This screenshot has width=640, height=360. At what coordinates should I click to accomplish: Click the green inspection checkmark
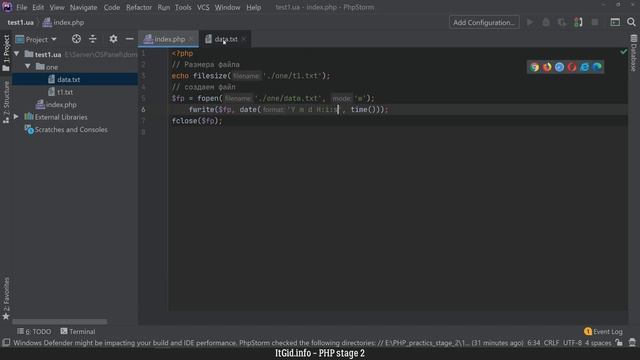pos(623,52)
